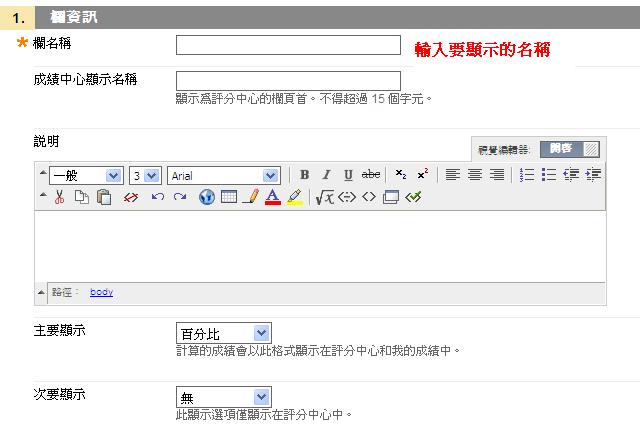Screen dimensions: 640x427
Task: Open the 主要顯示 百分比 dropdown
Action: point(223,333)
